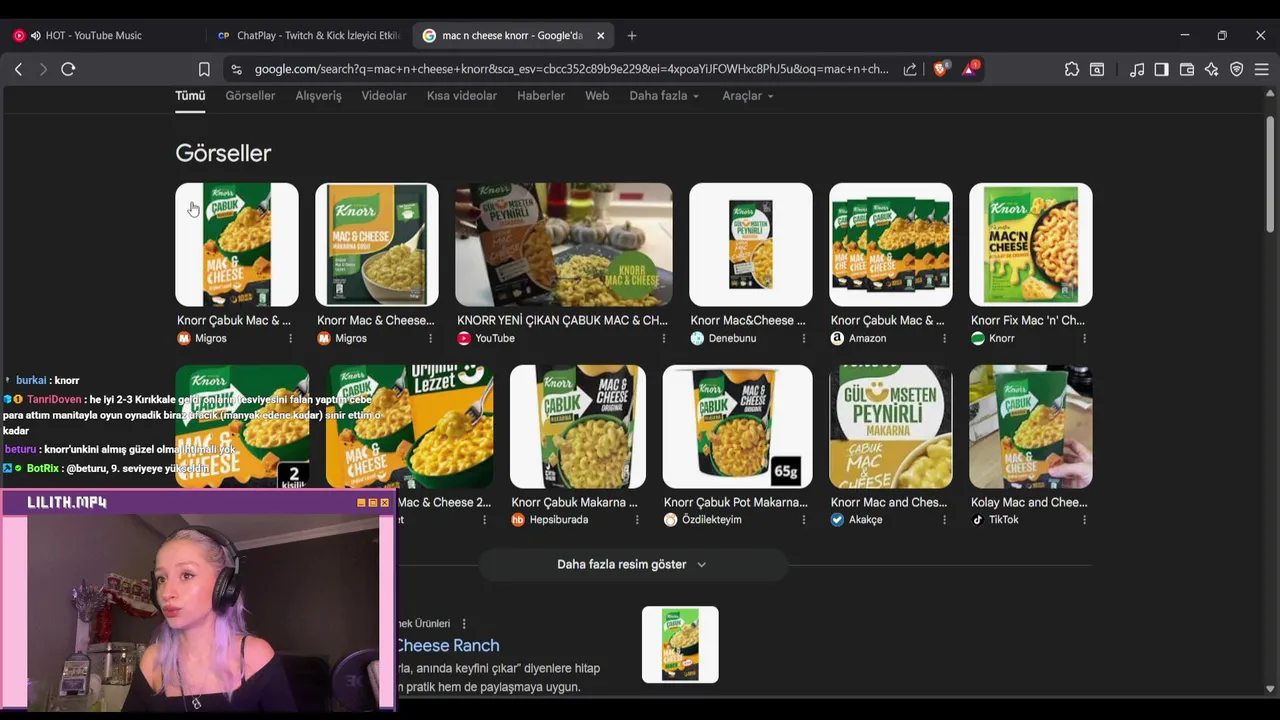Open the 65g Knorr Çabuk Pot image
Viewport: 1280px width, 720px height.
tap(737, 426)
